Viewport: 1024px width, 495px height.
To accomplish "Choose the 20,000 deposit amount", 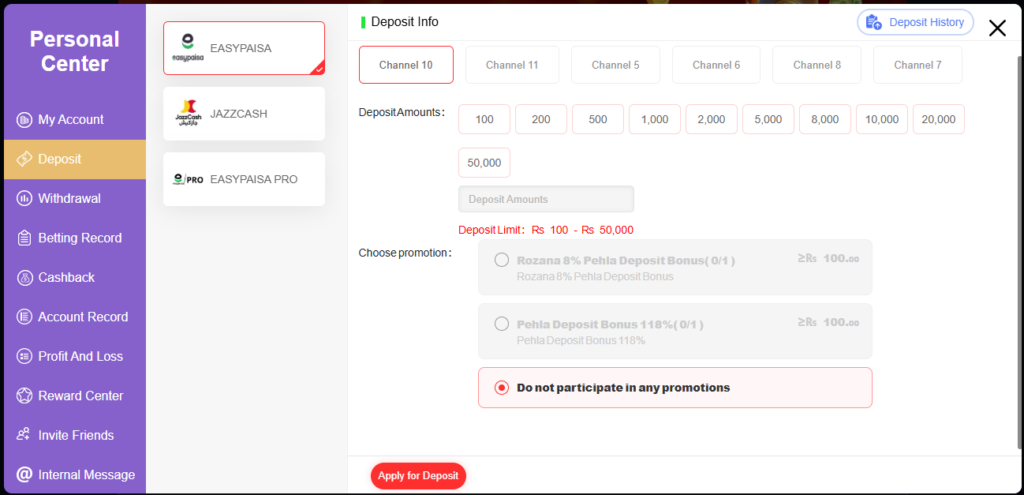I will pyautogui.click(x=938, y=120).
